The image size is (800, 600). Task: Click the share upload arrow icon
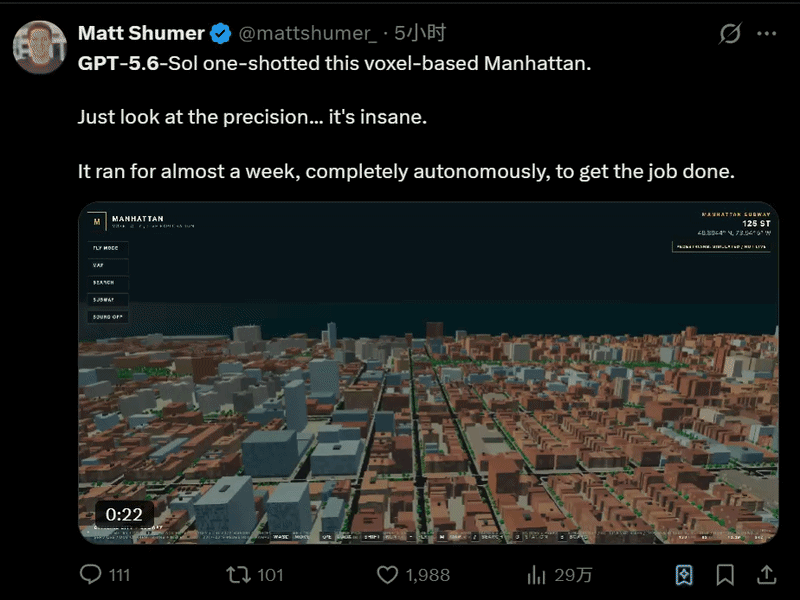coord(766,575)
